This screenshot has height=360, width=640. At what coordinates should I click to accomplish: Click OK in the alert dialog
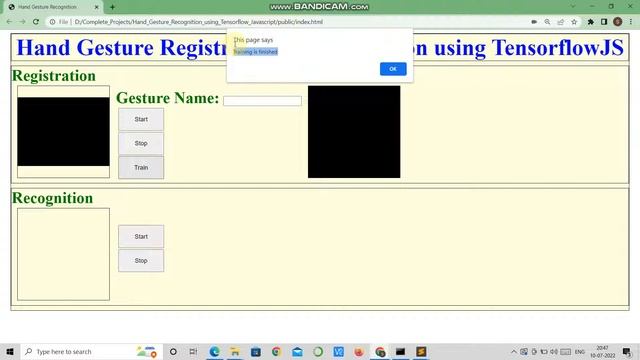coord(393,69)
